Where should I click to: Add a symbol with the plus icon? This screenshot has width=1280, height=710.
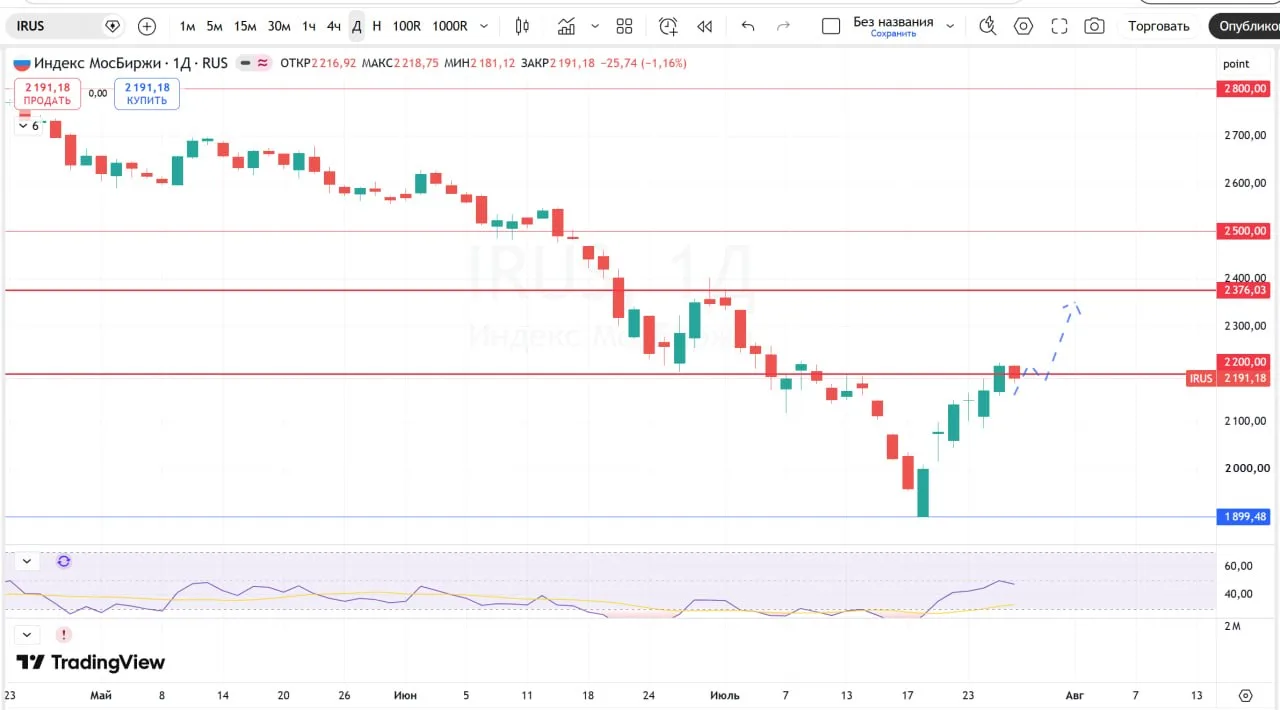point(147,26)
